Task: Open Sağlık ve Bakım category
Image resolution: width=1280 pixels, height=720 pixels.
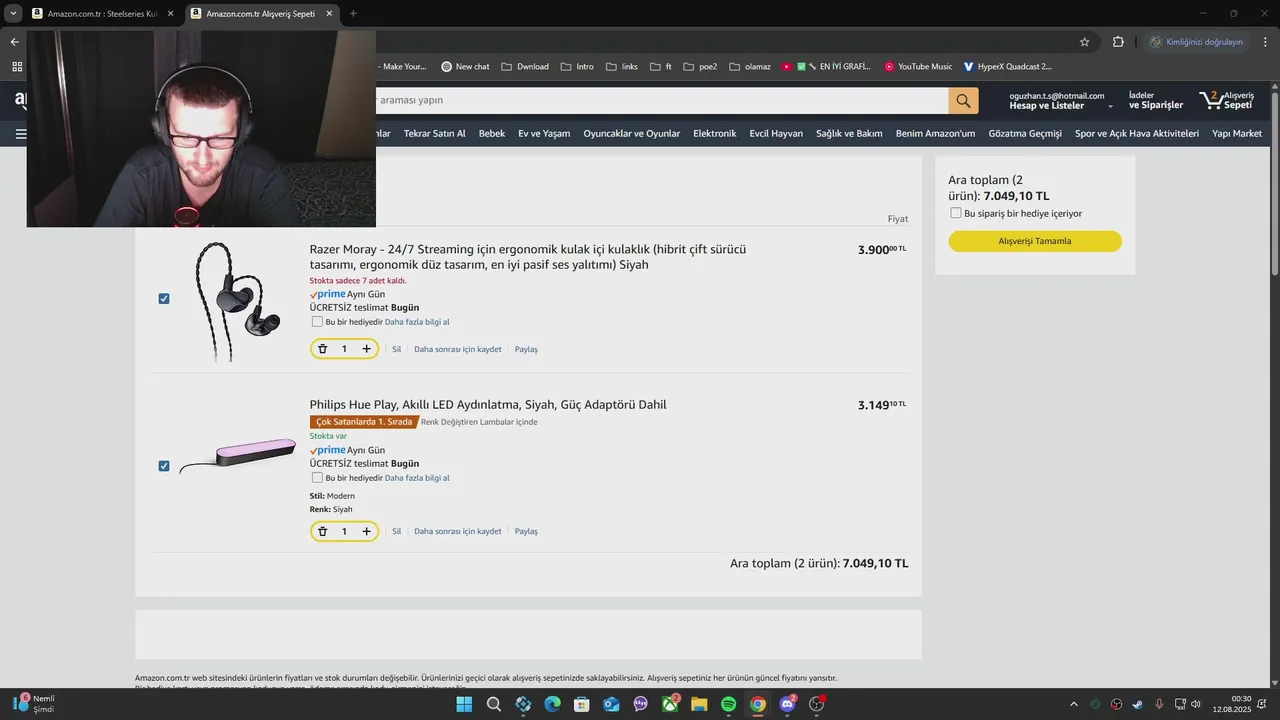Action: [849, 133]
